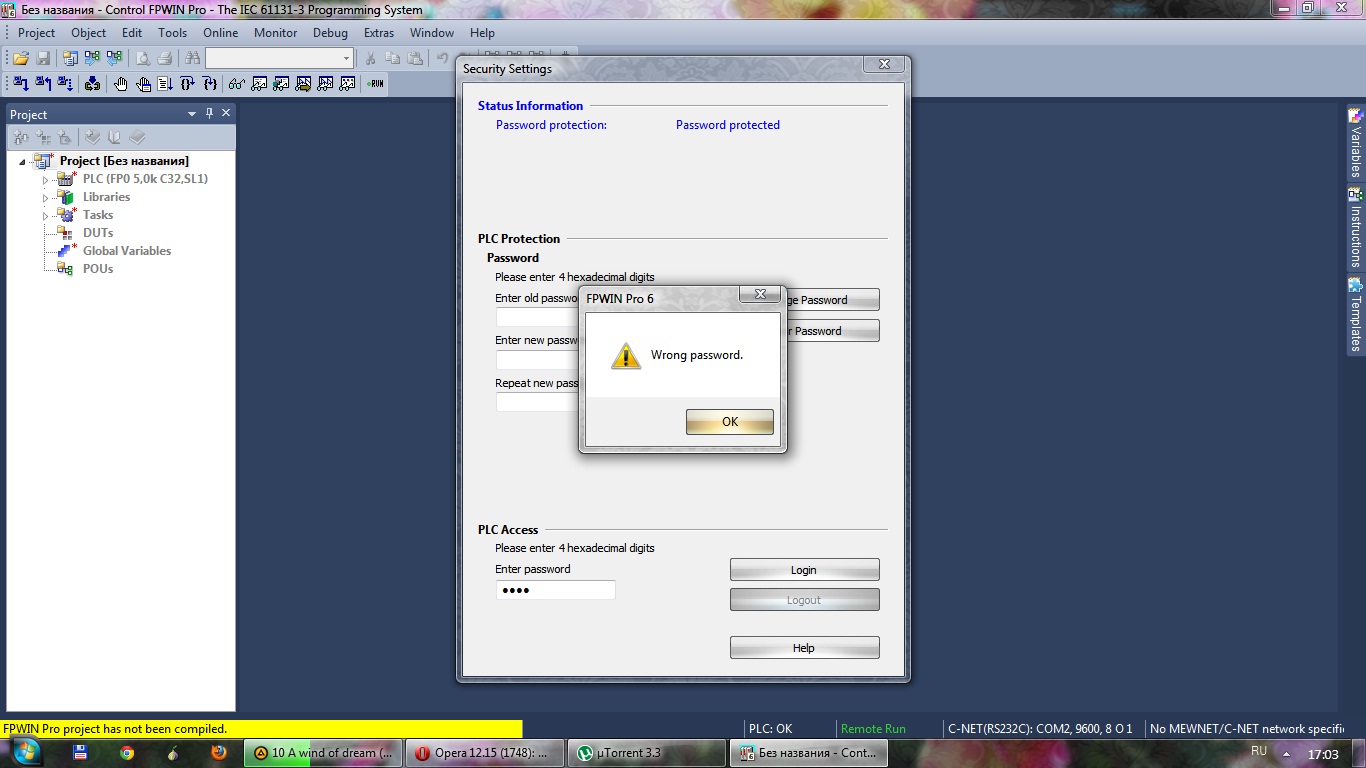The height and width of the screenshot is (768, 1366).
Task: Click the Help button in Security Settings
Action: (x=805, y=648)
